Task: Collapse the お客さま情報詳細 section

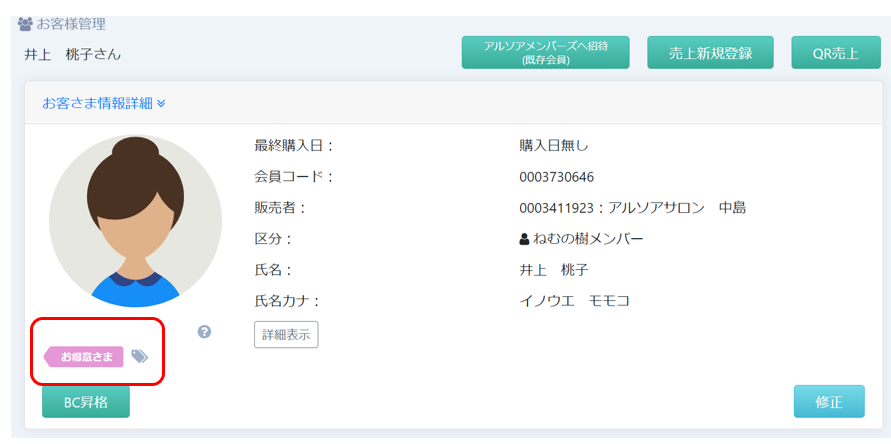Action: coord(103,102)
